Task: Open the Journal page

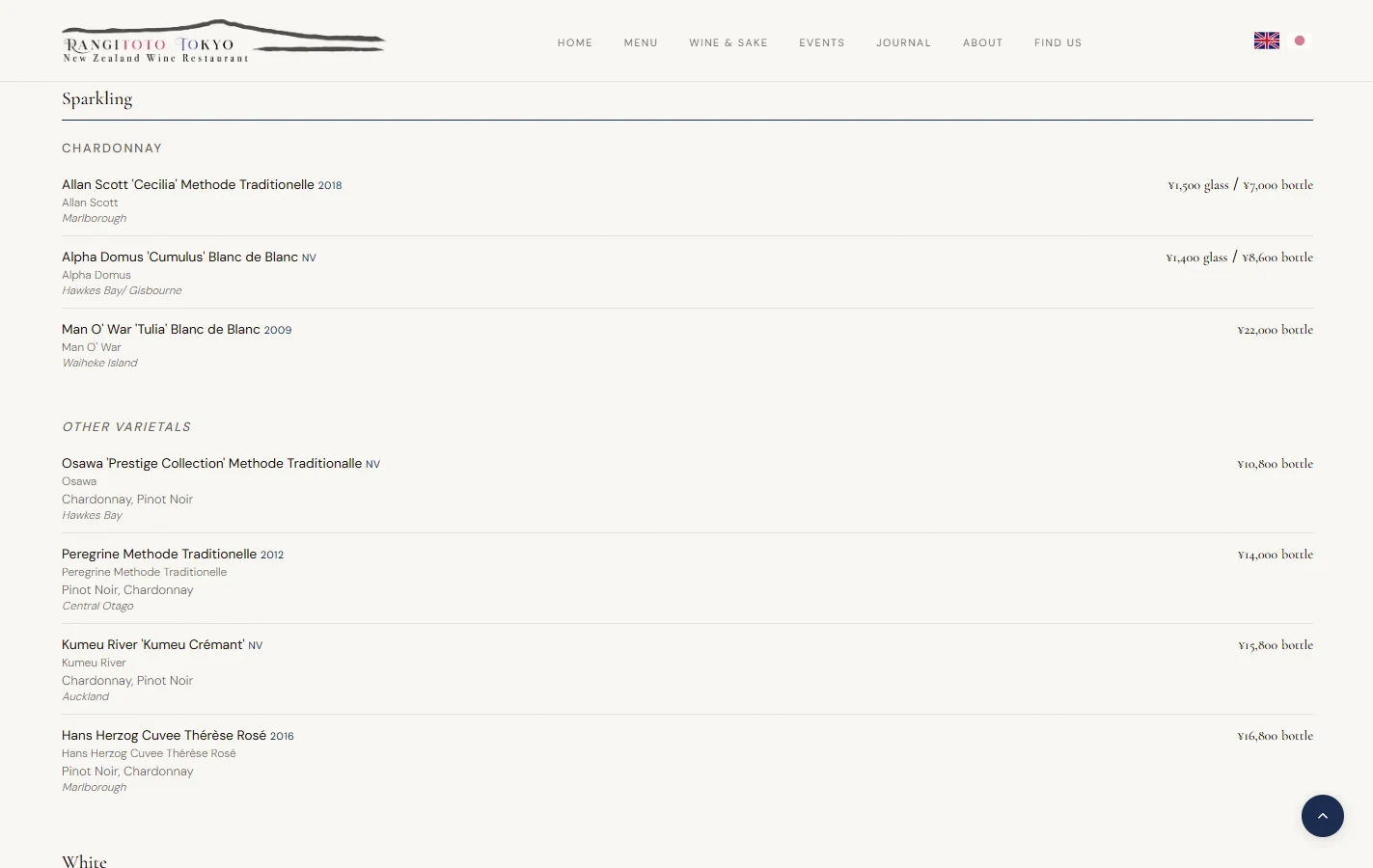Action: 904,42
